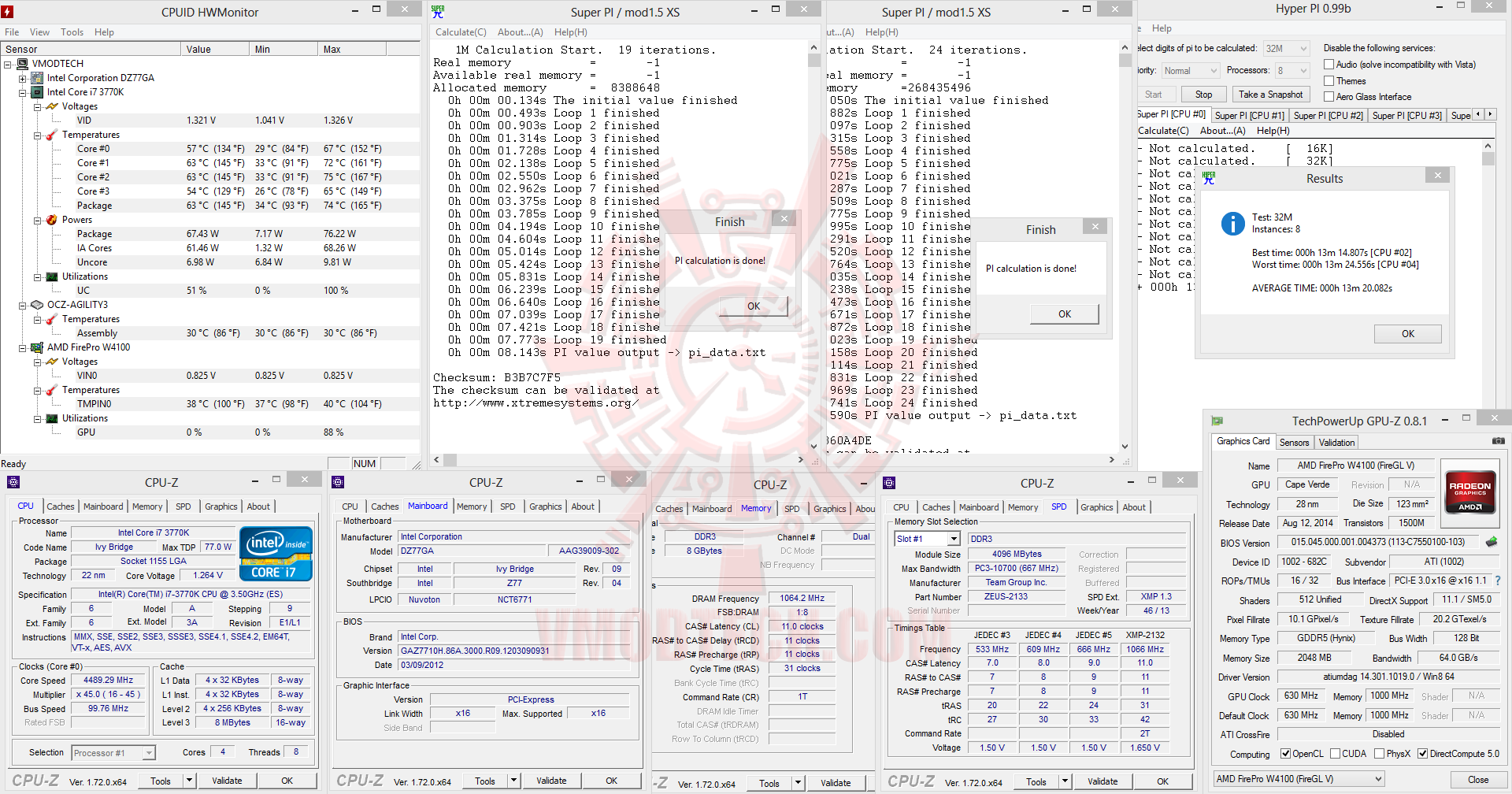Click the Close button in GPU-Z
This screenshot has height=794, width=1512.
click(1478, 779)
